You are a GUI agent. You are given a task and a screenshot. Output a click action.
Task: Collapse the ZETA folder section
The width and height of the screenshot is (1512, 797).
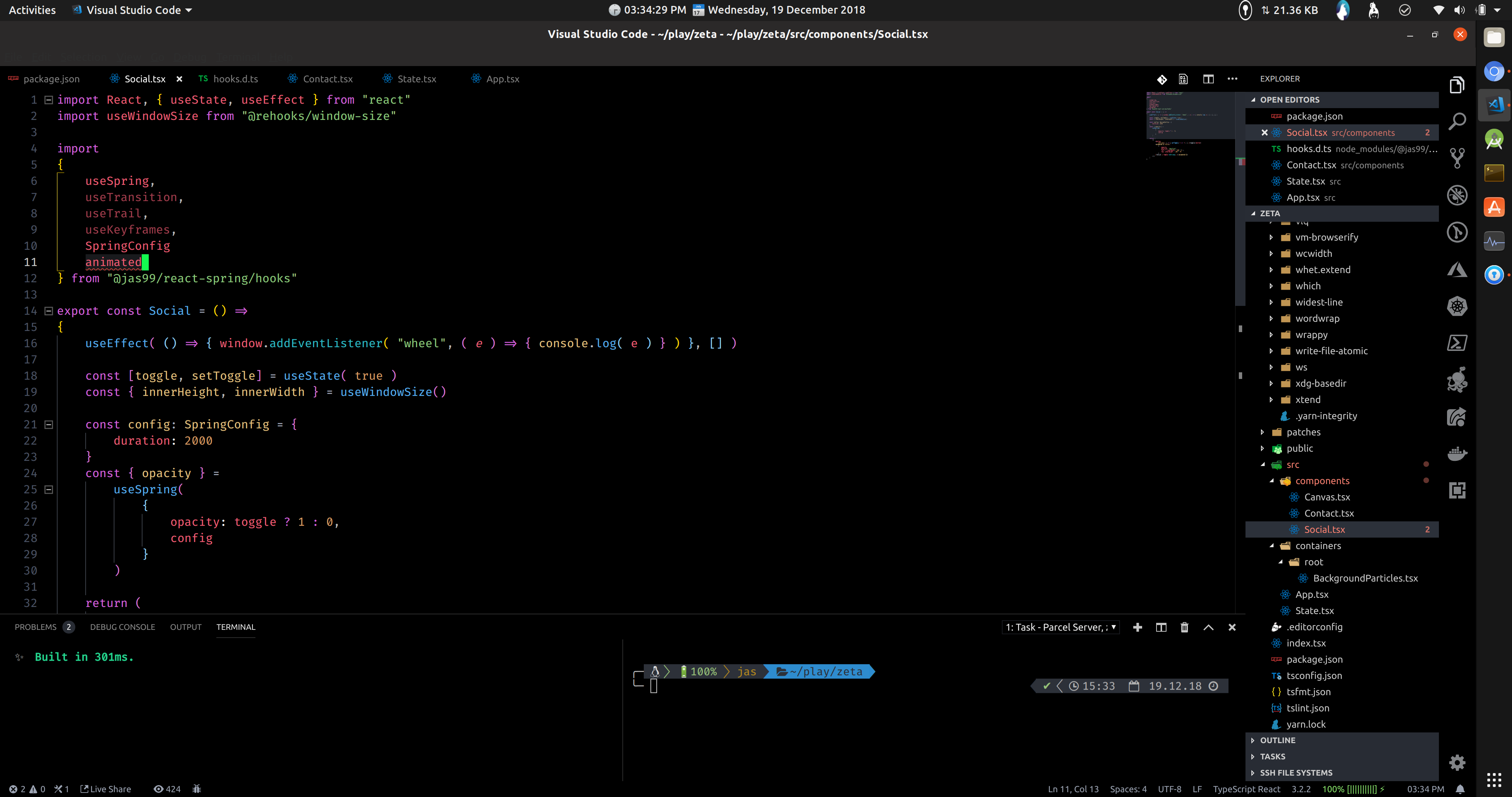click(x=1341, y=214)
